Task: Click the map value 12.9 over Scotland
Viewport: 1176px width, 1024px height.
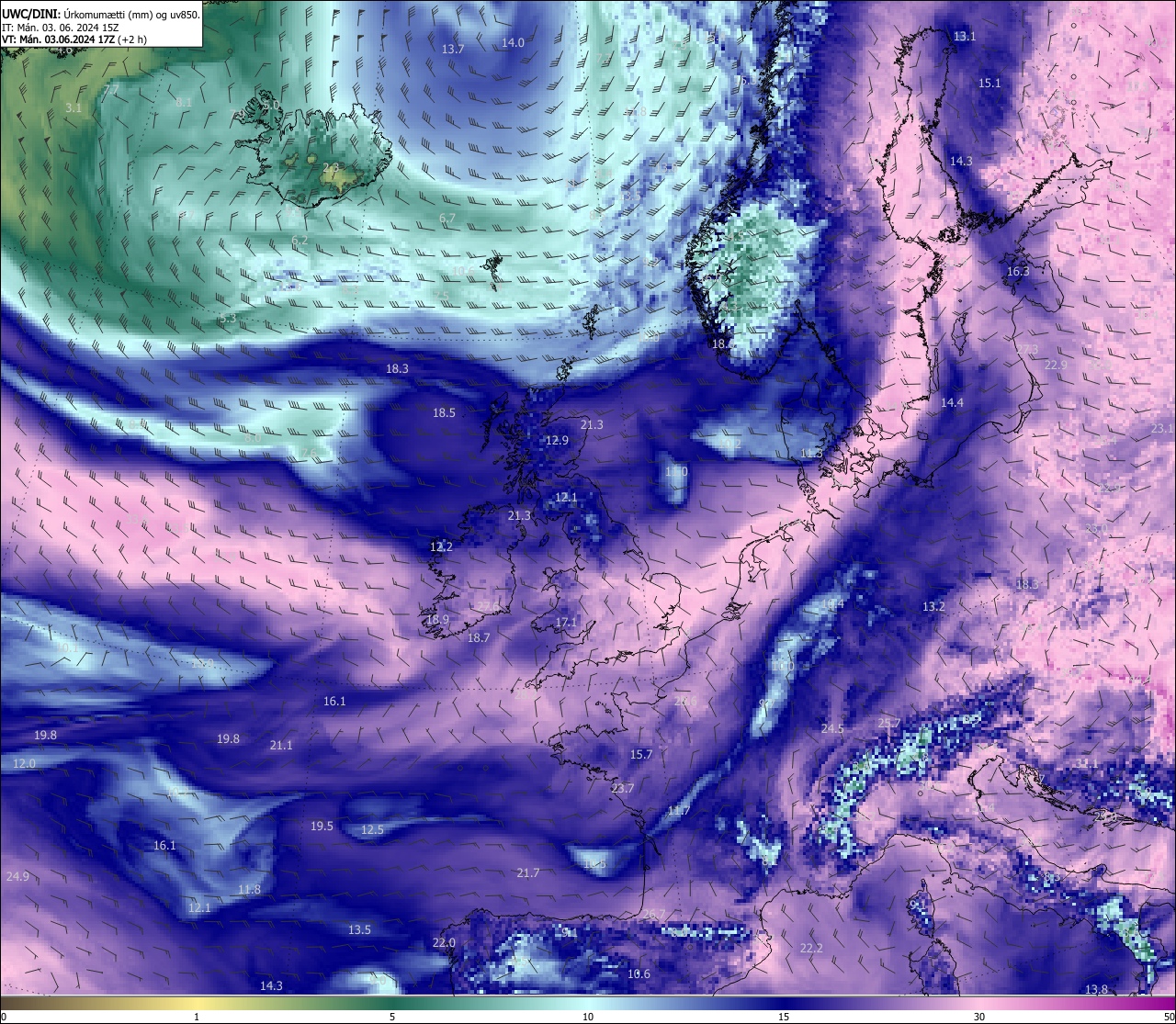Action: pos(557,440)
